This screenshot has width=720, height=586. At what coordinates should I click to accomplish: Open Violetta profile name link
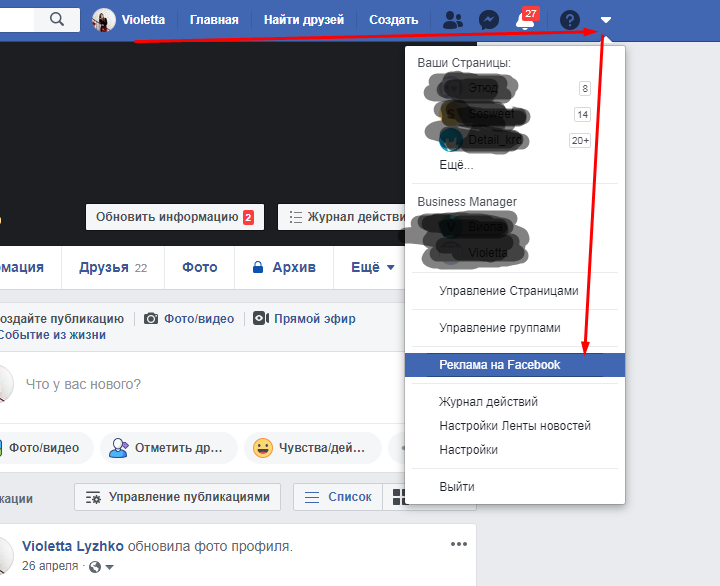click(x=143, y=20)
